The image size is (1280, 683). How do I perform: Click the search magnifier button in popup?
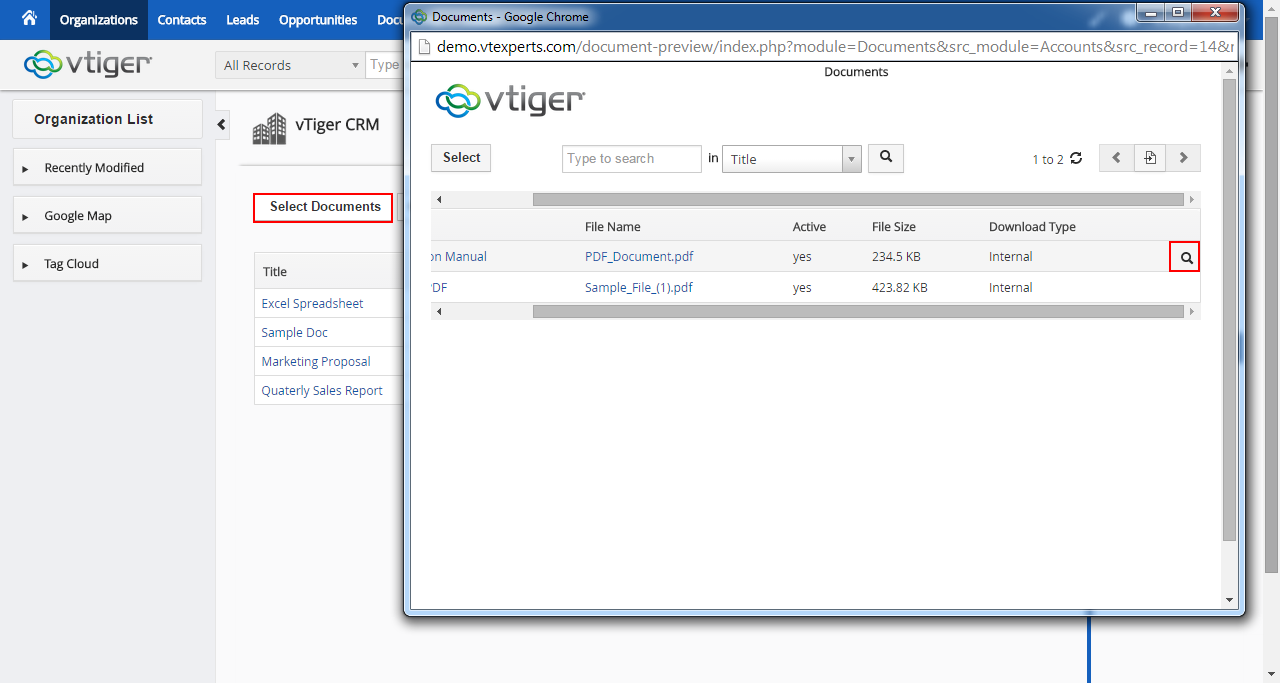[886, 158]
